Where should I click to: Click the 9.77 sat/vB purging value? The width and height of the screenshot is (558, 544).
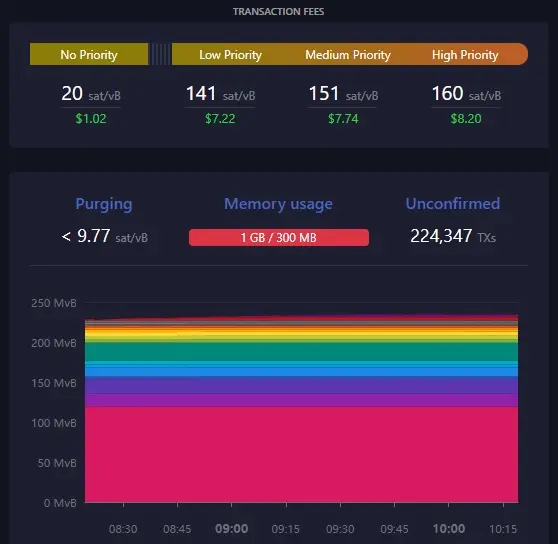(x=105, y=236)
